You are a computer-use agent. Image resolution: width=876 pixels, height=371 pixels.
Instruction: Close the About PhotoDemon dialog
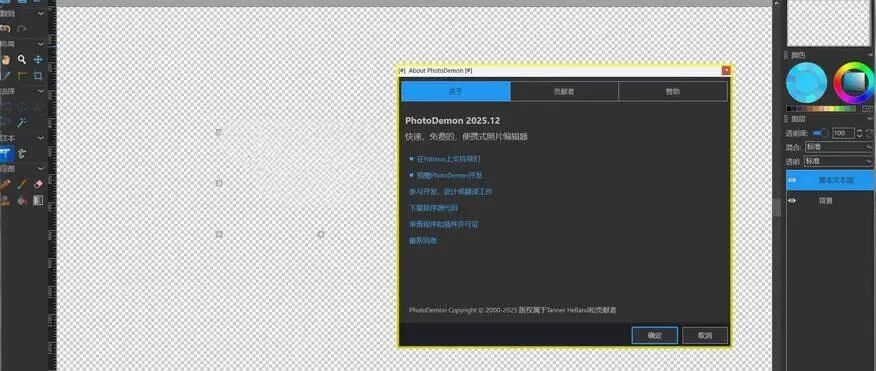[726, 71]
